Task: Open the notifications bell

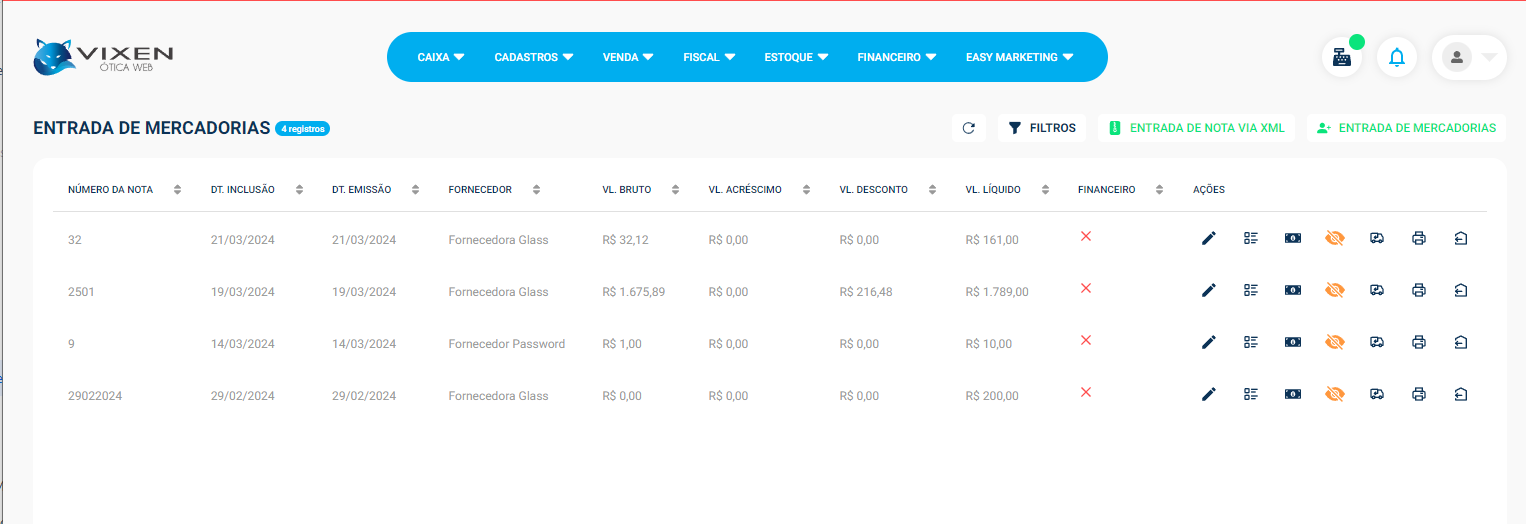Action: tap(1397, 57)
